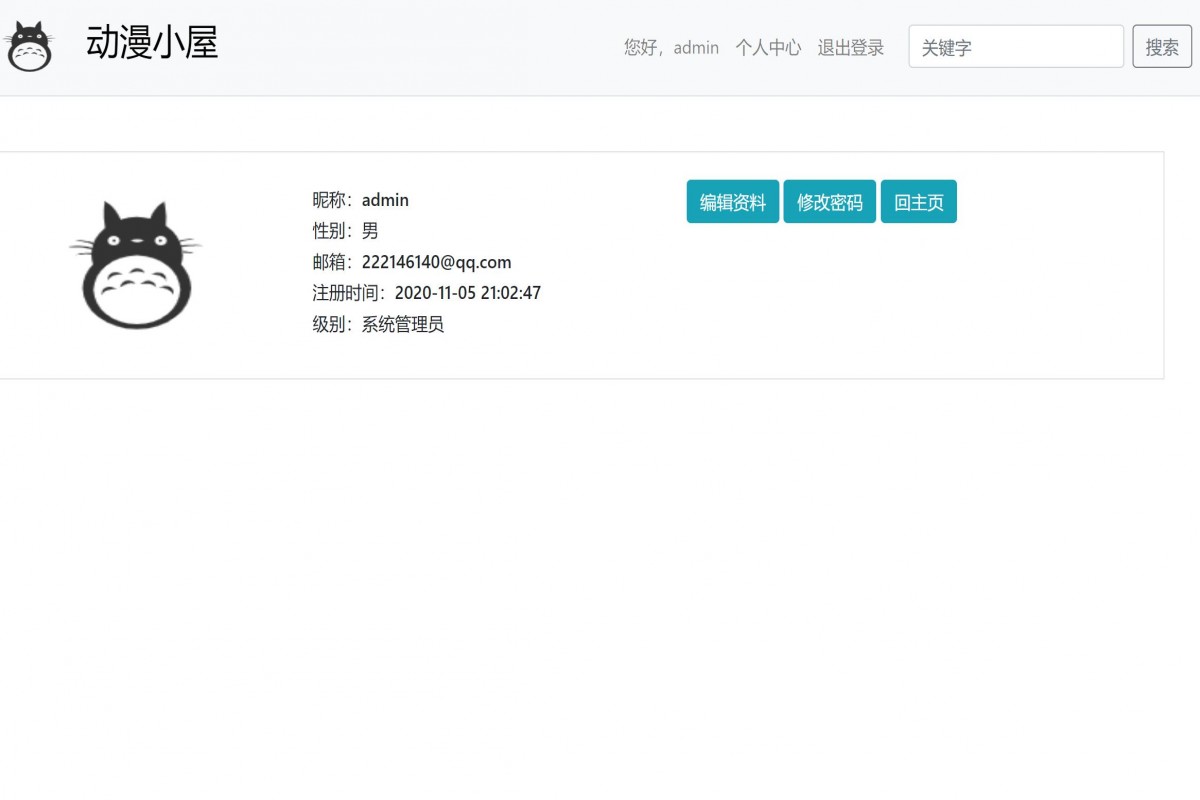Screen dimensions: 1200x800
Task: Click inside the 关键字 search field
Action: tap(1015, 46)
